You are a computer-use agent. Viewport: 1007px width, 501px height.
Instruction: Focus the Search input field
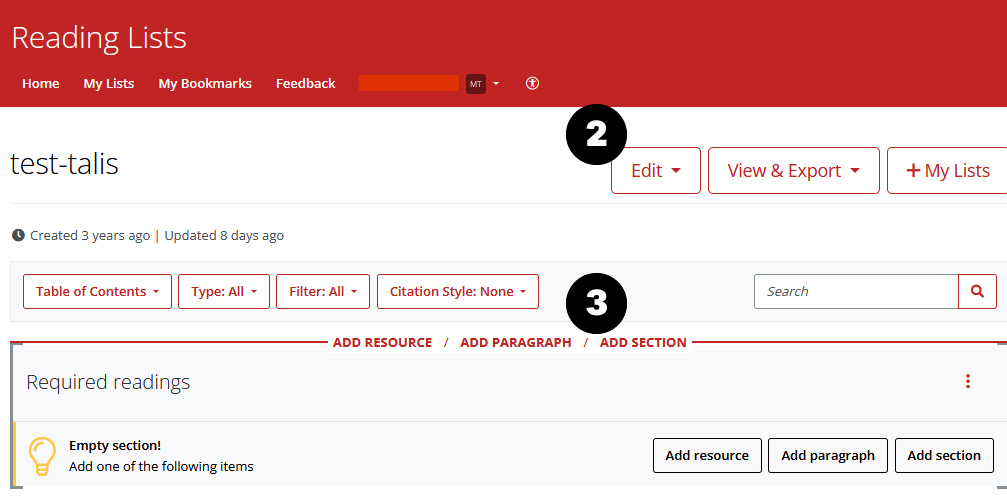856,291
